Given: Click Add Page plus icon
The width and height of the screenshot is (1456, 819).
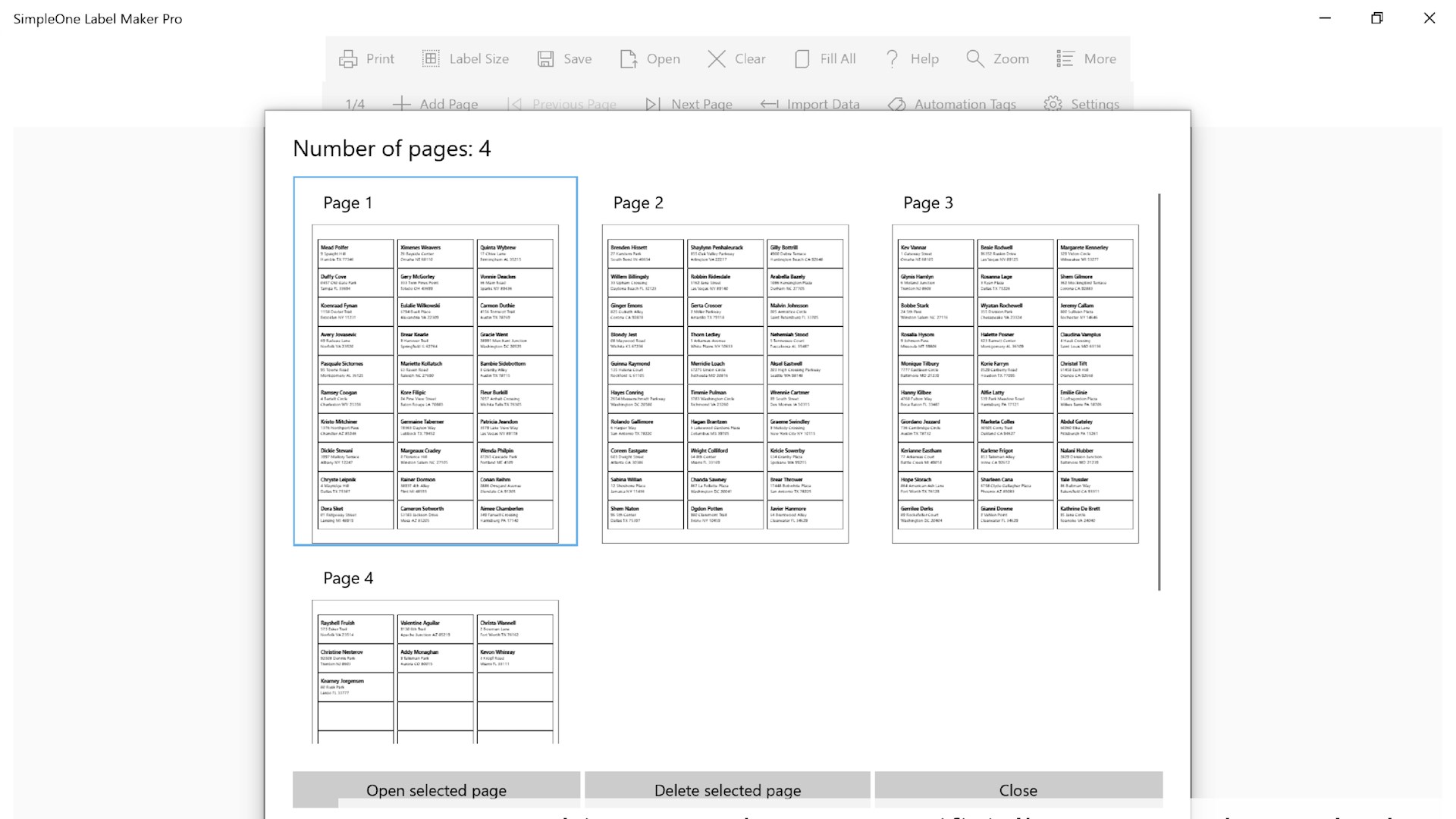Looking at the screenshot, I should click(402, 104).
